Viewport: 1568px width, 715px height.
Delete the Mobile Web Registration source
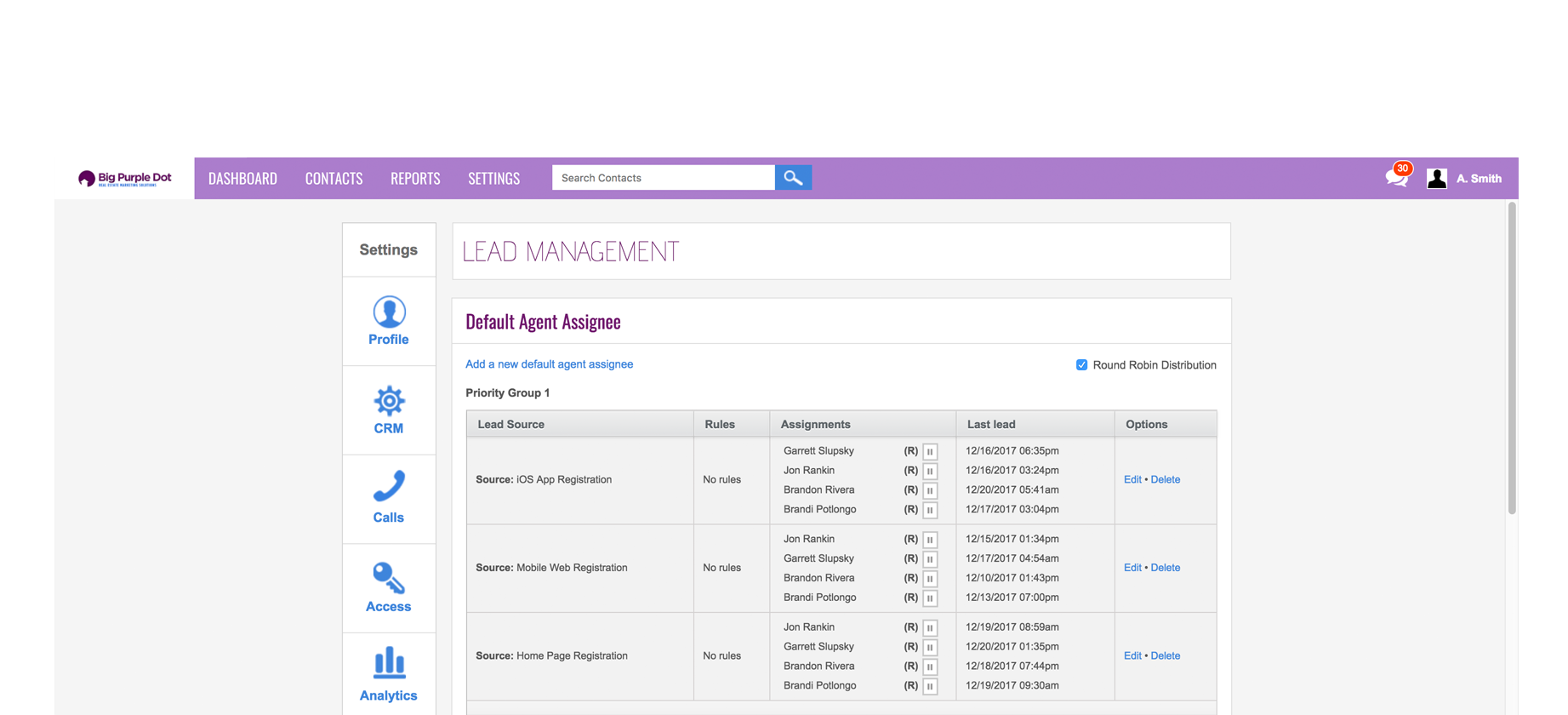[1165, 568]
